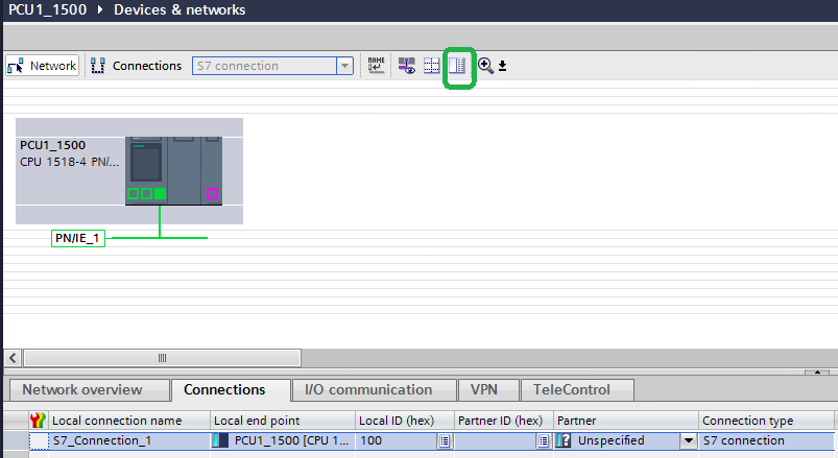Open the Unspecified partner dropdown arrow
838x458 pixels.
click(688, 441)
